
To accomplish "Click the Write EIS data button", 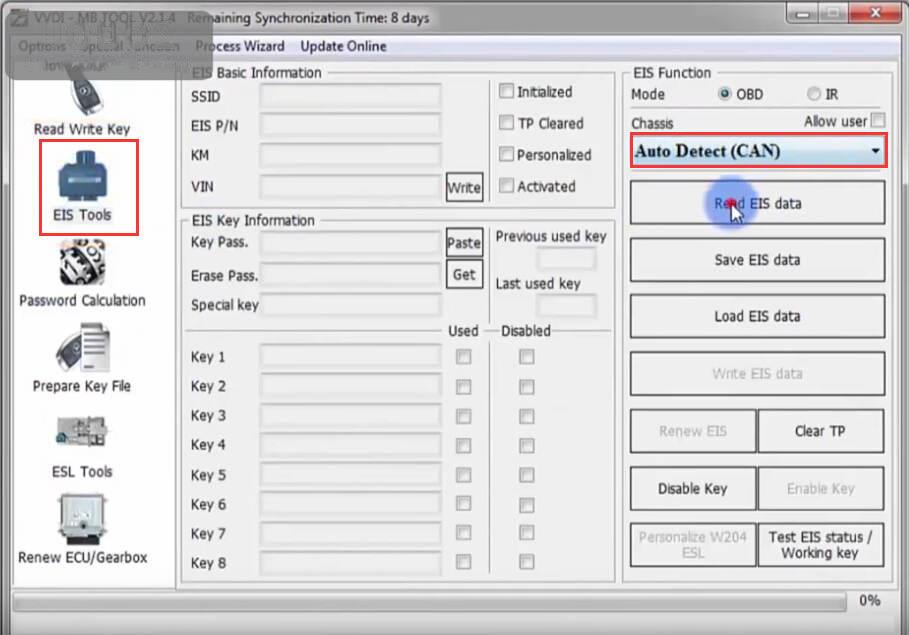I will pos(758,373).
